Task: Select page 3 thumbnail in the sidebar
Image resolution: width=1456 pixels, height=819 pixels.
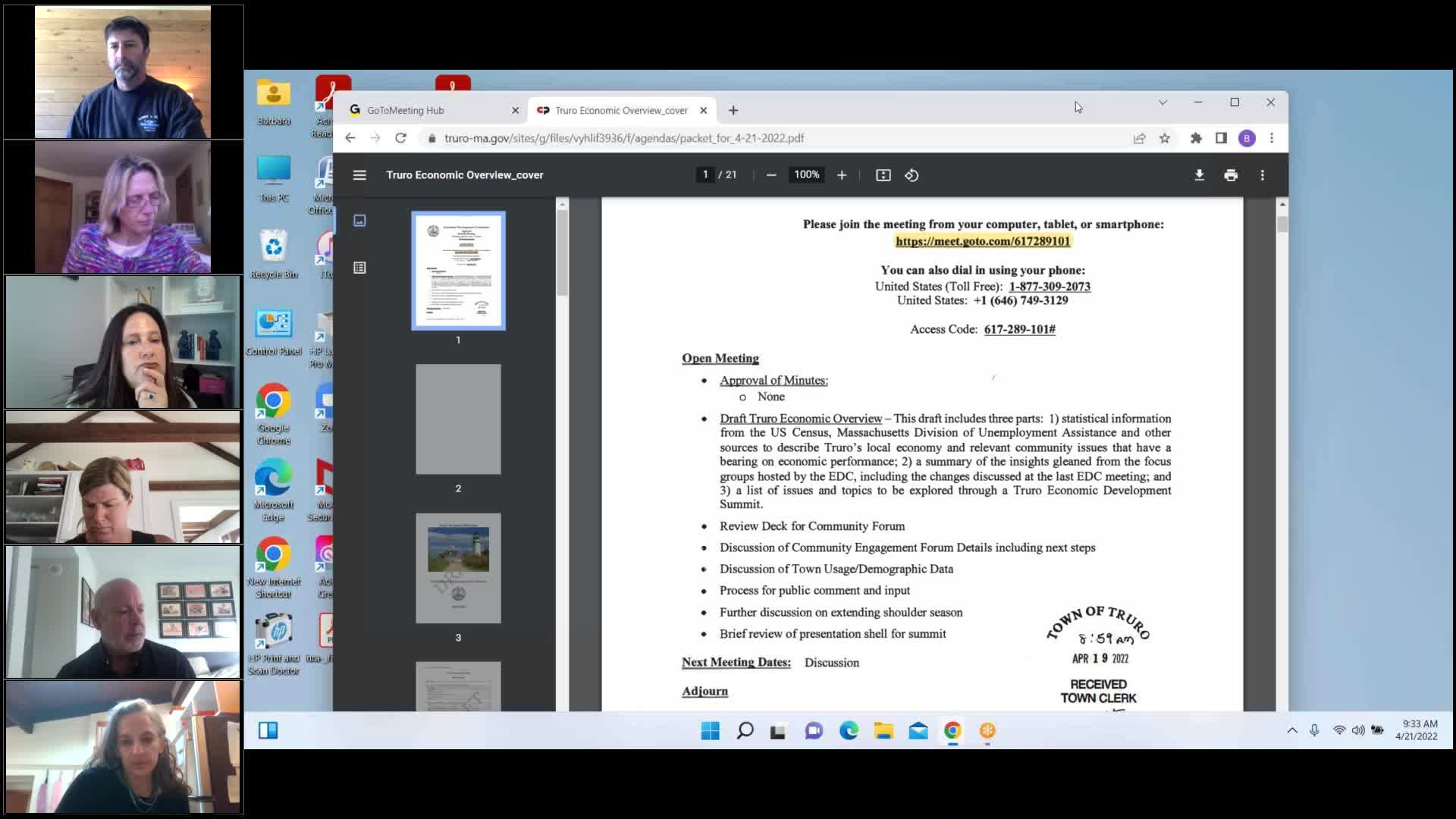Action: (x=458, y=567)
